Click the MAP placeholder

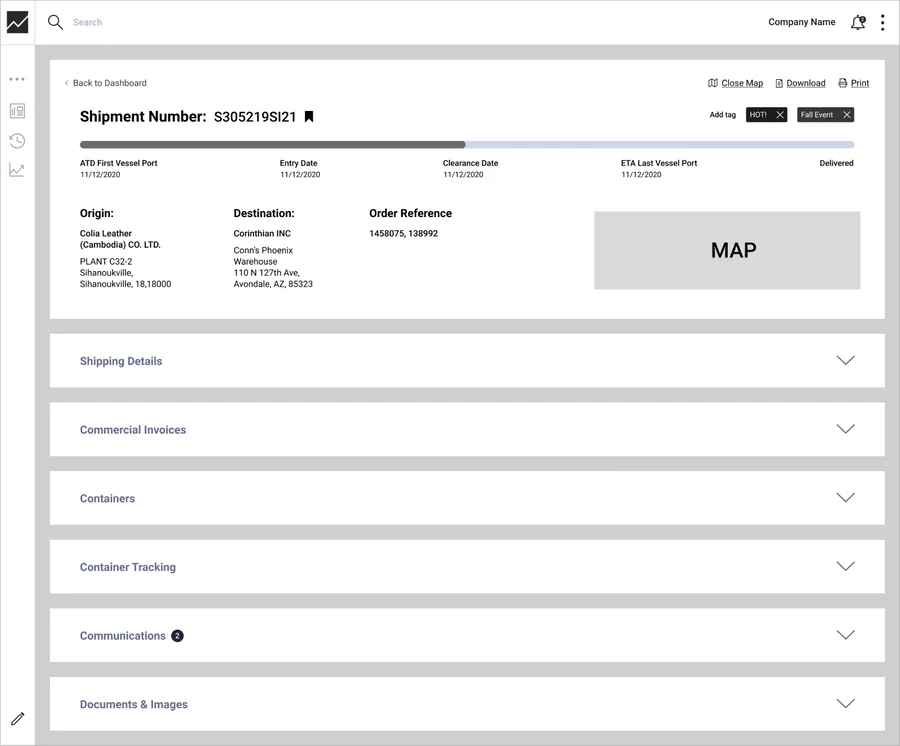point(727,250)
